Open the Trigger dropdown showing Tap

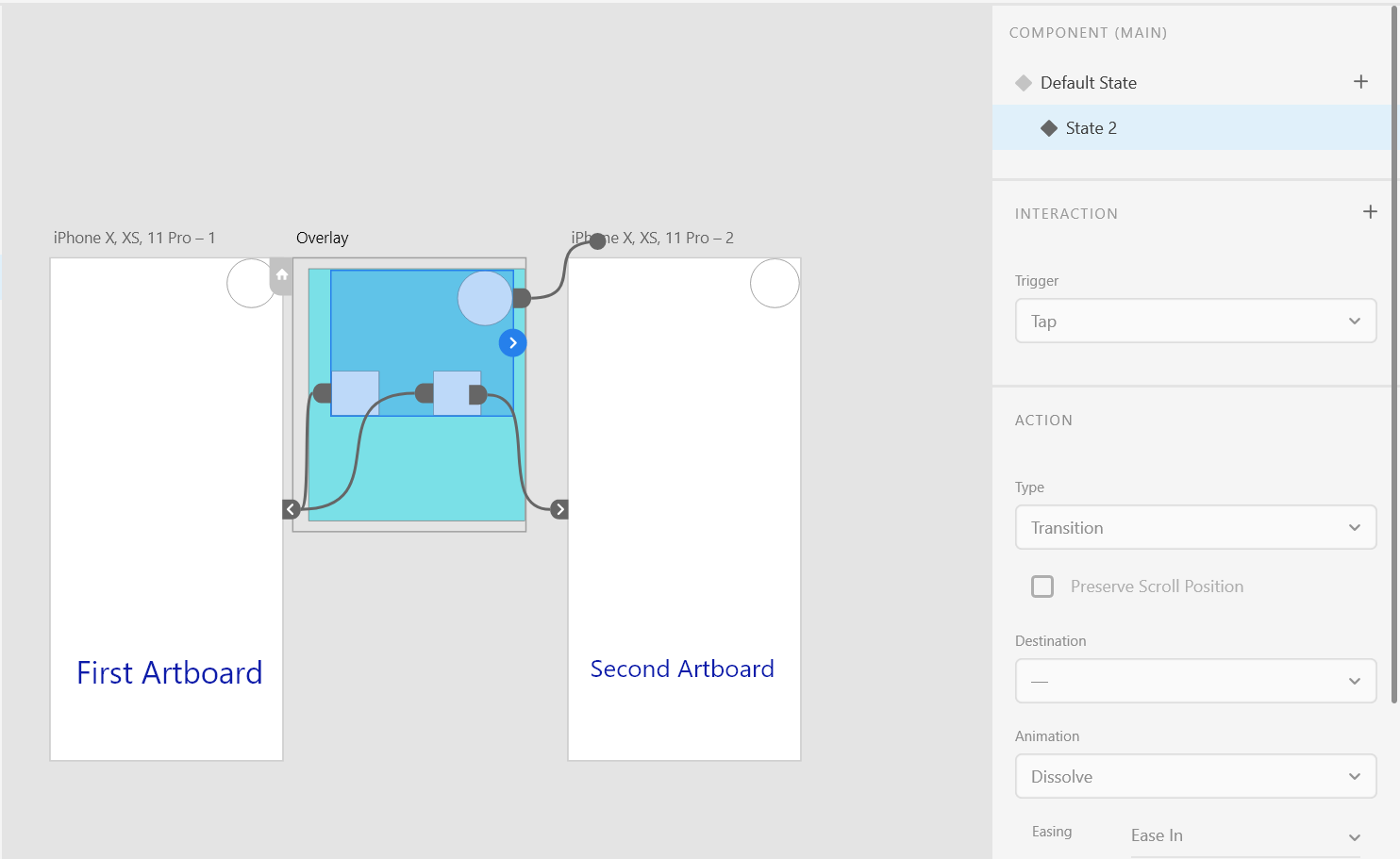[1195, 321]
